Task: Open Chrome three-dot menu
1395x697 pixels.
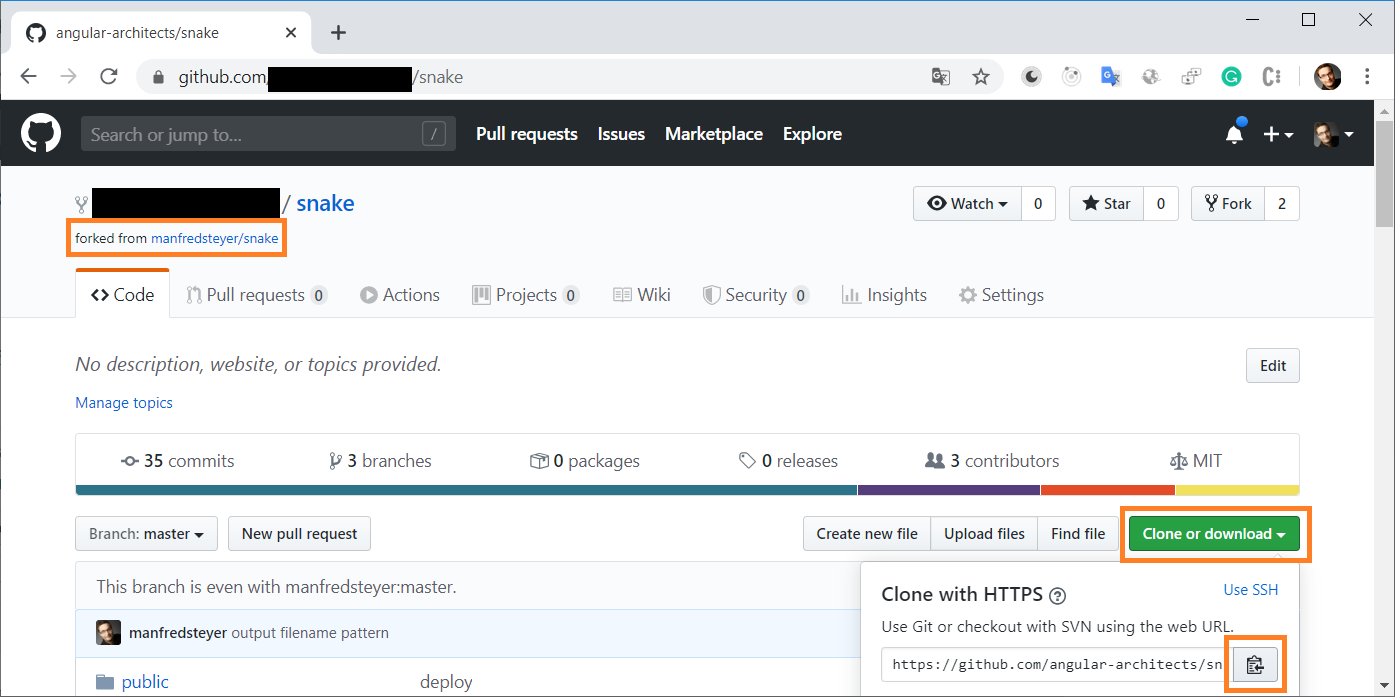Action: [x=1367, y=76]
